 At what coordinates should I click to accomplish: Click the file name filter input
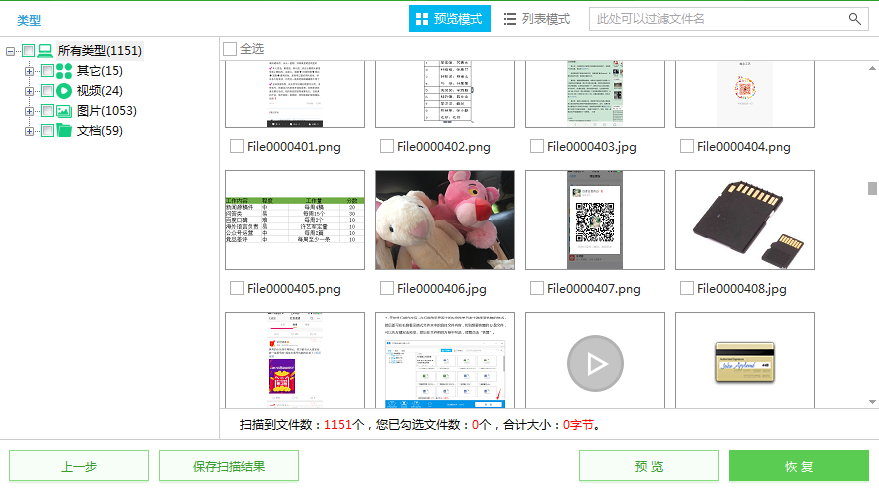click(717, 19)
